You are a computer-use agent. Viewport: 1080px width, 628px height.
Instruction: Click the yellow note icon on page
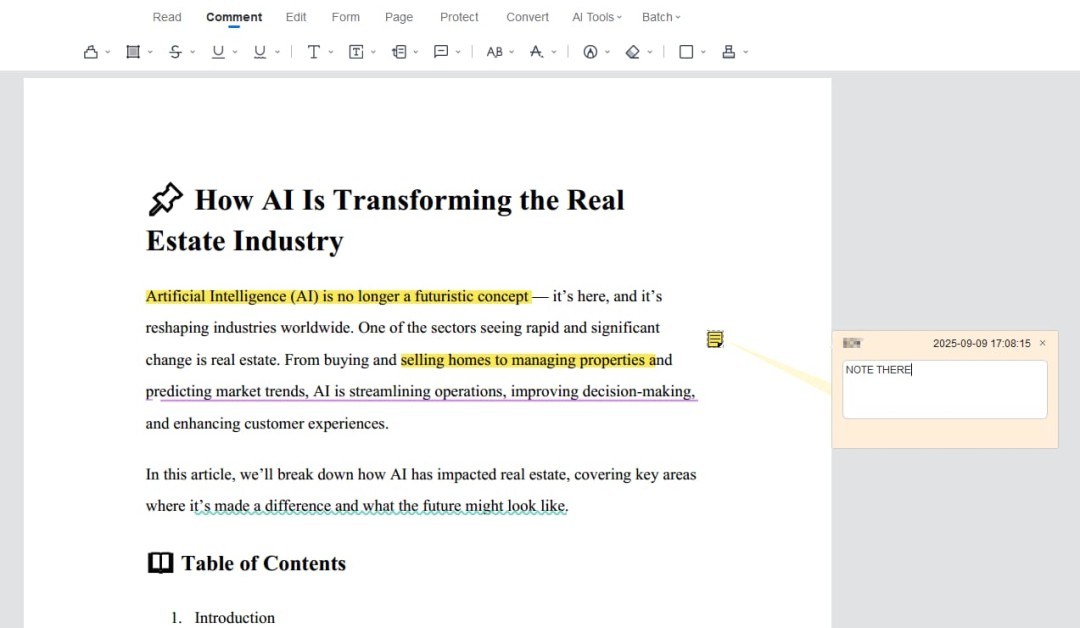point(715,340)
